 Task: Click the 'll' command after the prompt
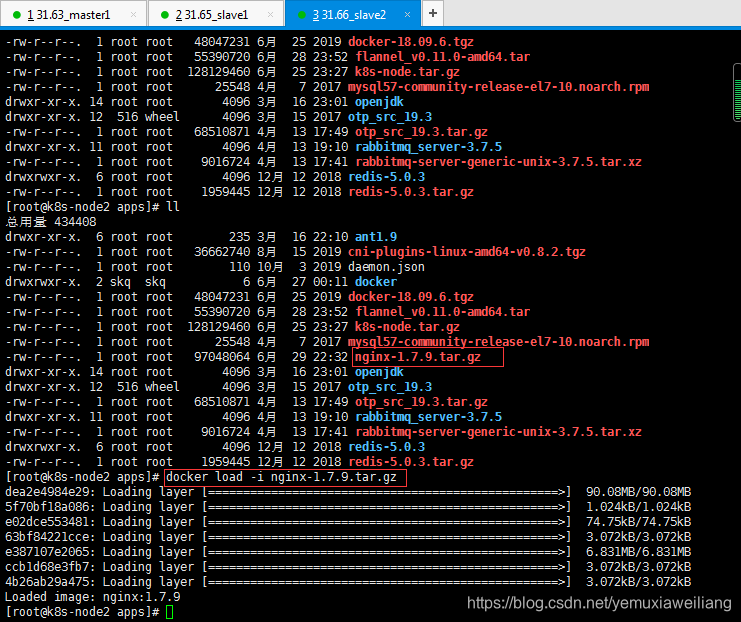172,207
